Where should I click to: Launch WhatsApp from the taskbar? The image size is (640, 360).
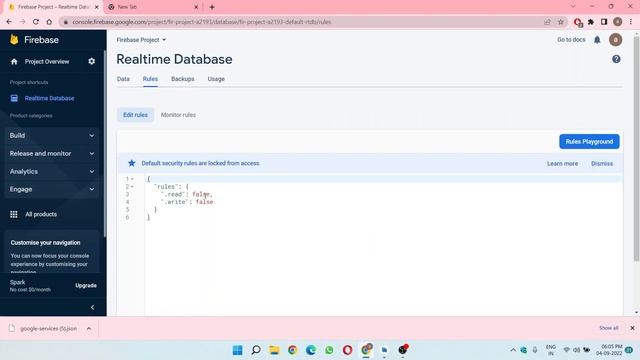tap(329, 350)
